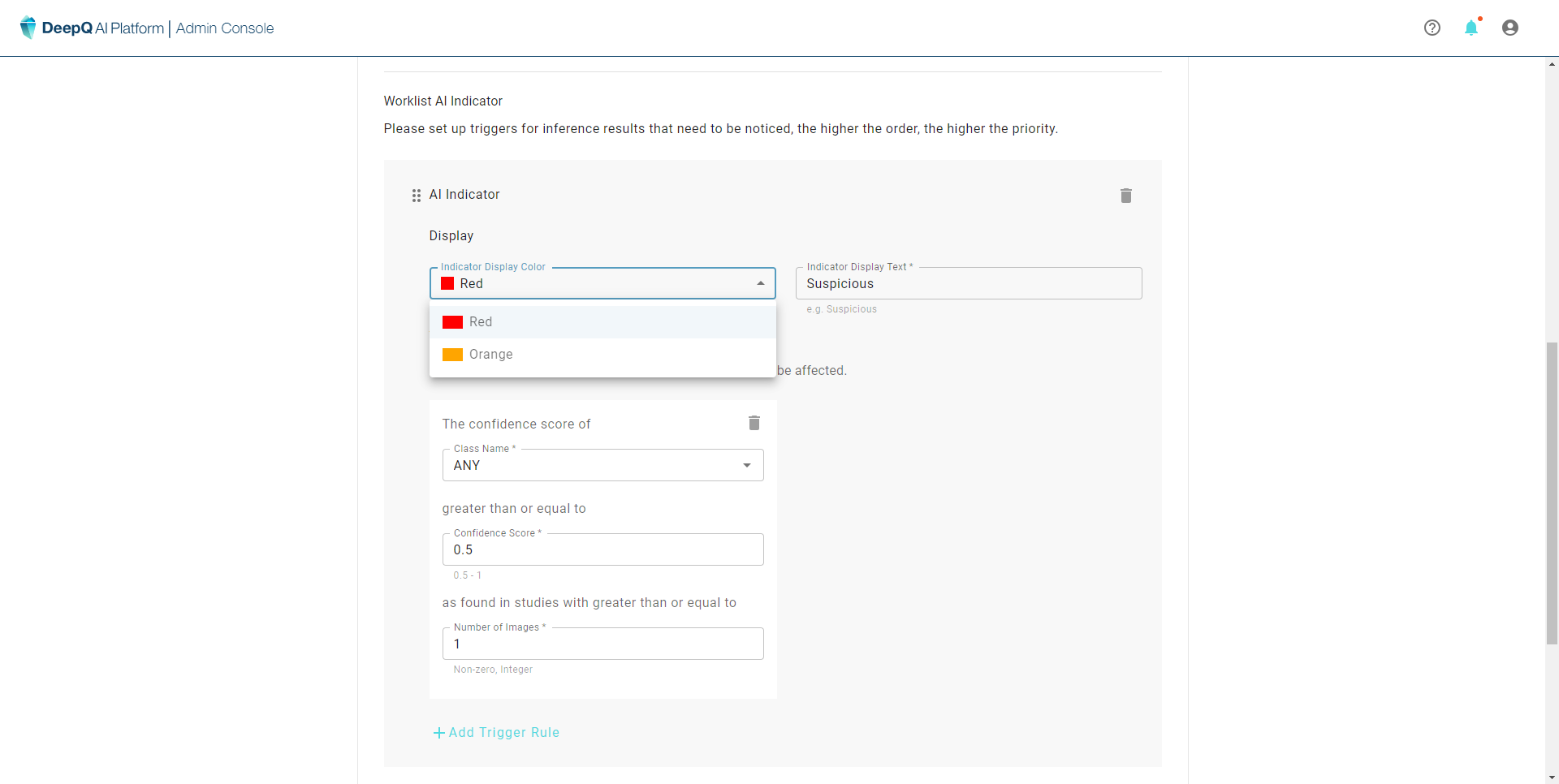1559x784 pixels.
Task: Click the Confidence Score input field
Action: pos(602,549)
